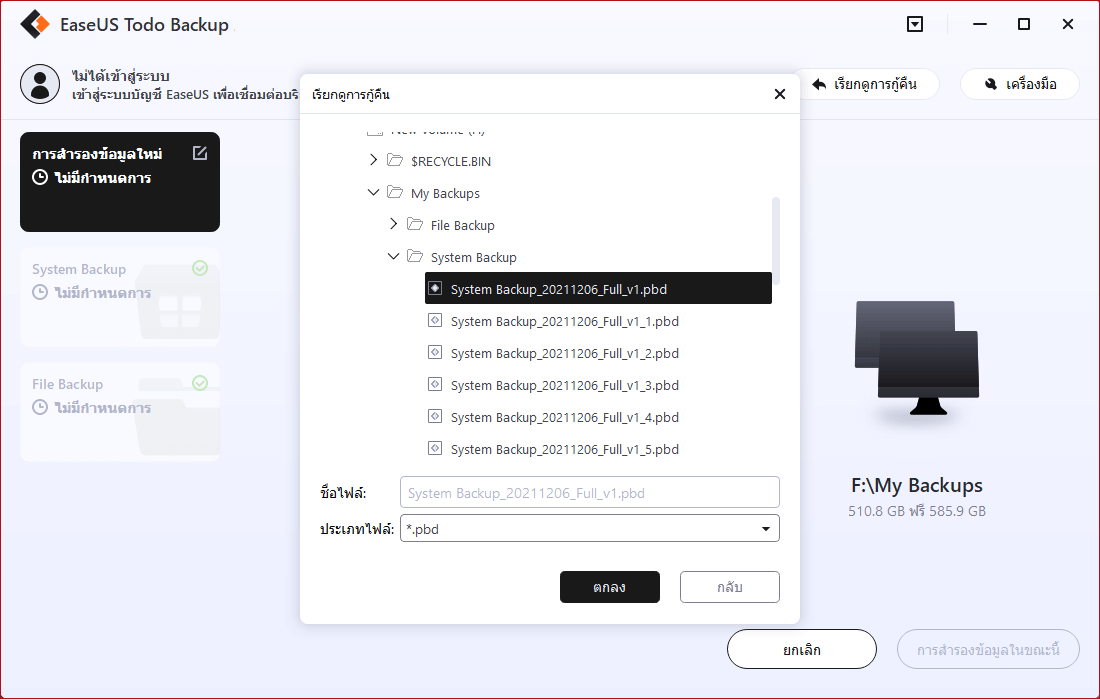Image resolution: width=1100 pixels, height=699 pixels.
Task: Open the เครื่องมือ (Tools) button
Action: tap(1020, 84)
